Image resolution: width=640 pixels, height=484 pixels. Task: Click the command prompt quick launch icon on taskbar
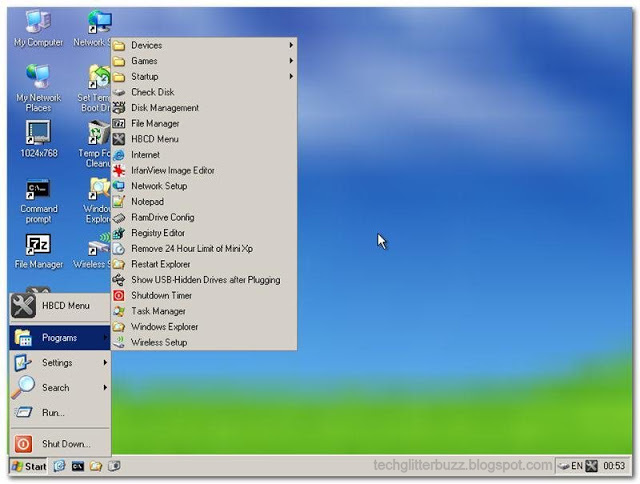(x=78, y=466)
